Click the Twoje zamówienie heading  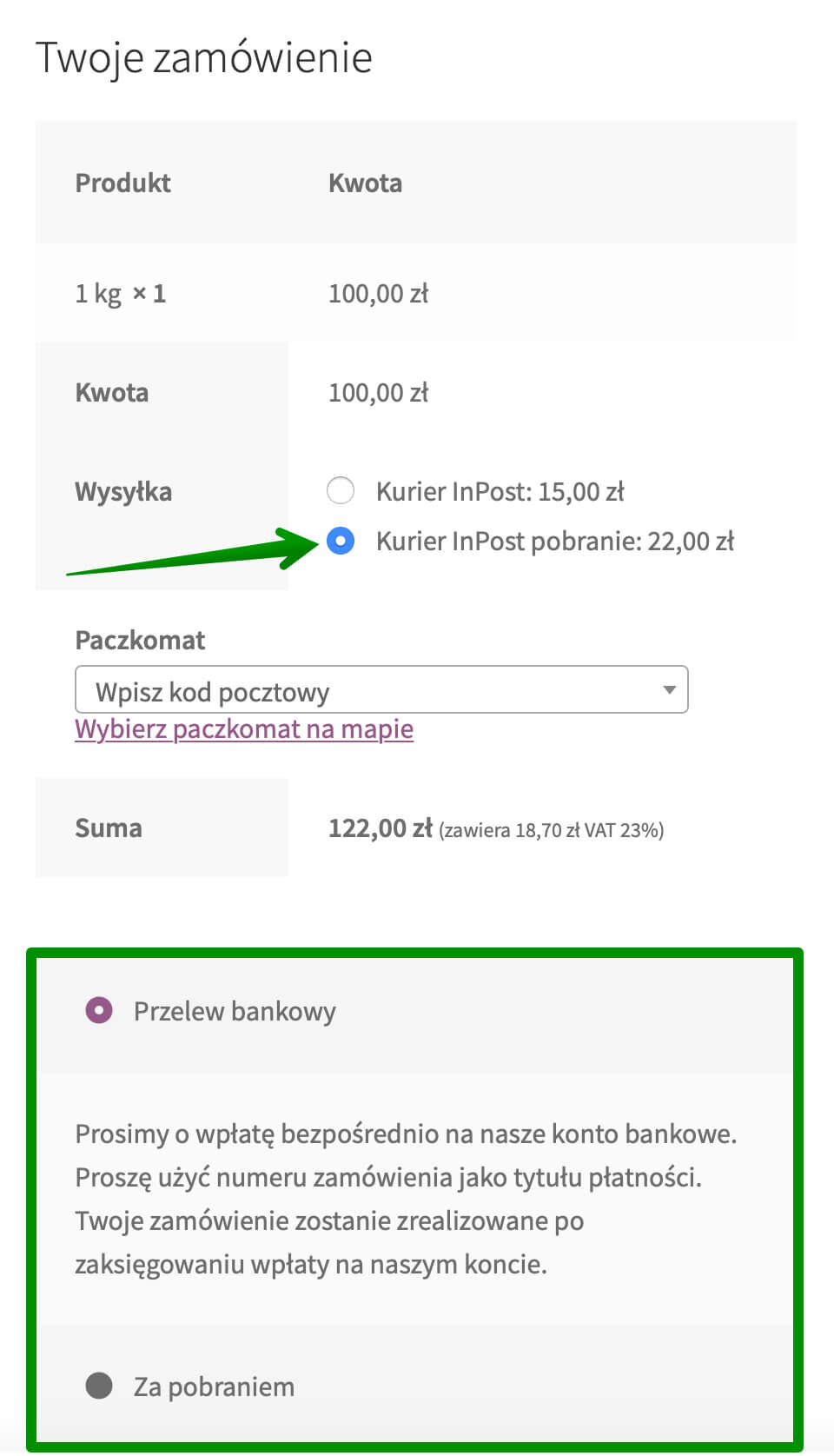[x=204, y=58]
